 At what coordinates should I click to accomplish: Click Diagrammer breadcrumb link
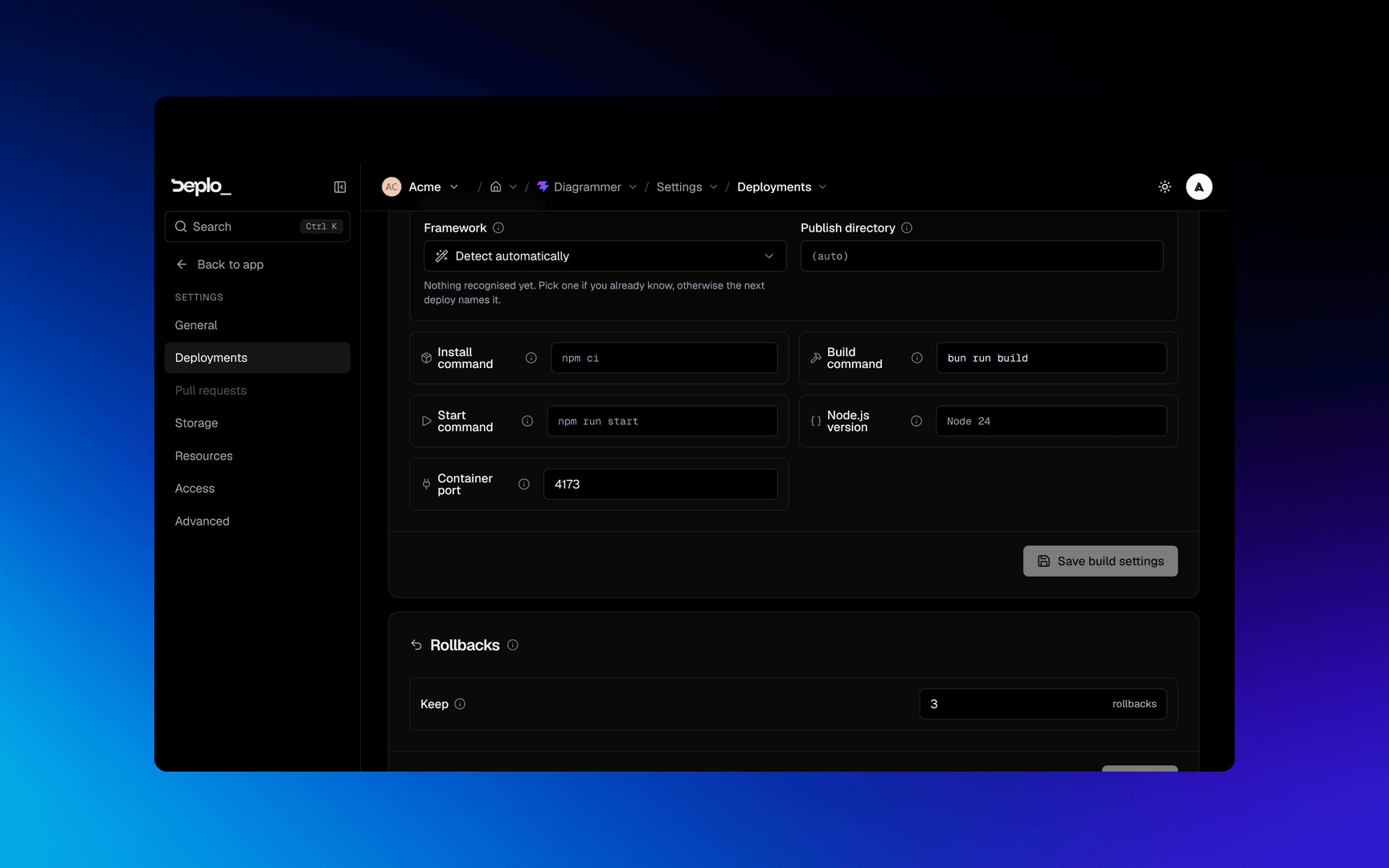588,186
